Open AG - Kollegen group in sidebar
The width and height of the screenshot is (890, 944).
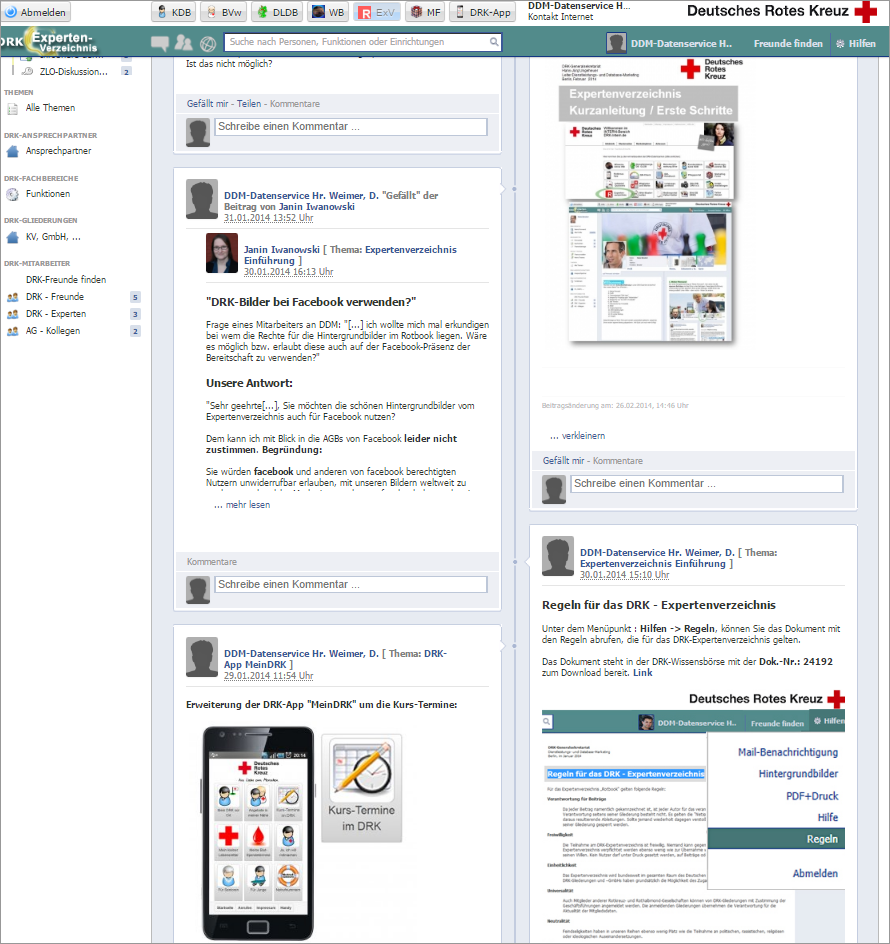coord(53,331)
